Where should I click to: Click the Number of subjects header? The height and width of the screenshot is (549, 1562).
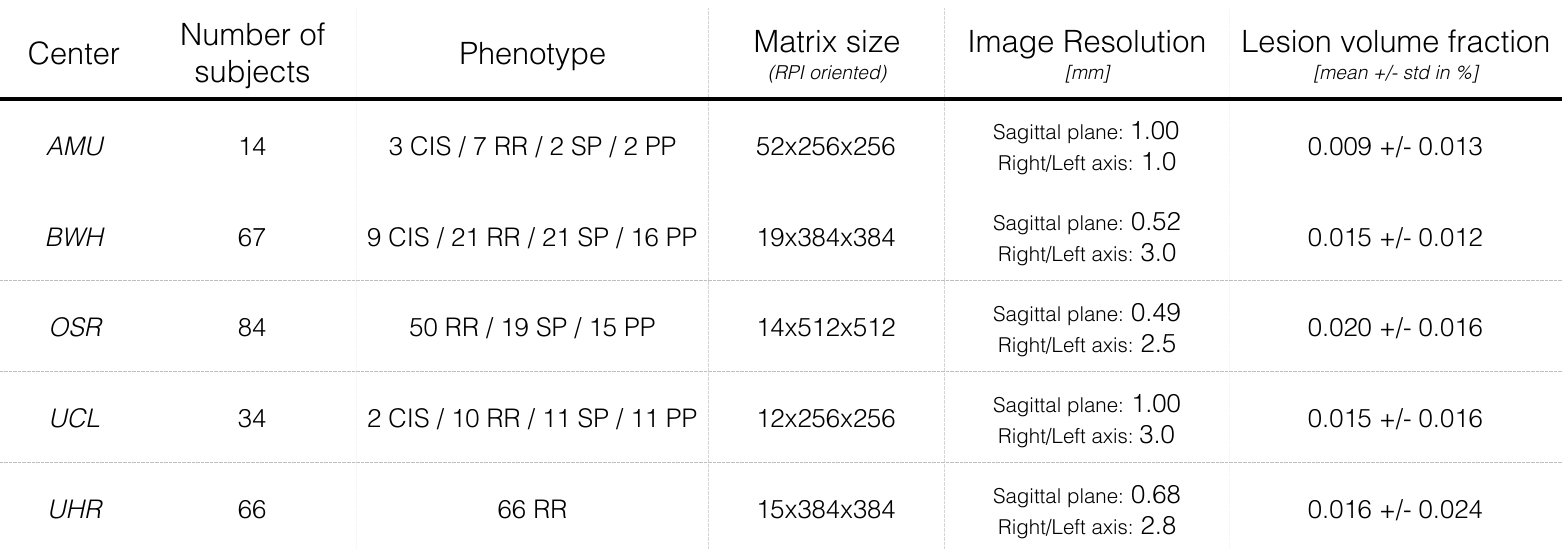[252, 54]
